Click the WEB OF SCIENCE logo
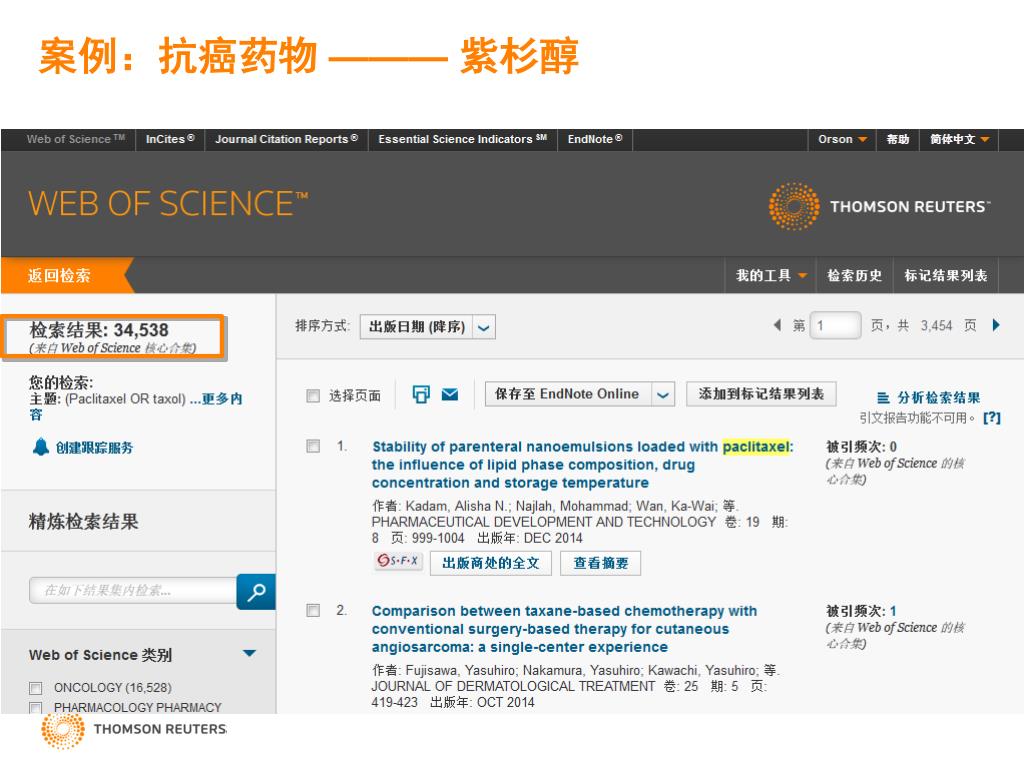The width and height of the screenshot is (1024, 768). pyautogui.click(x=168, y=204)
